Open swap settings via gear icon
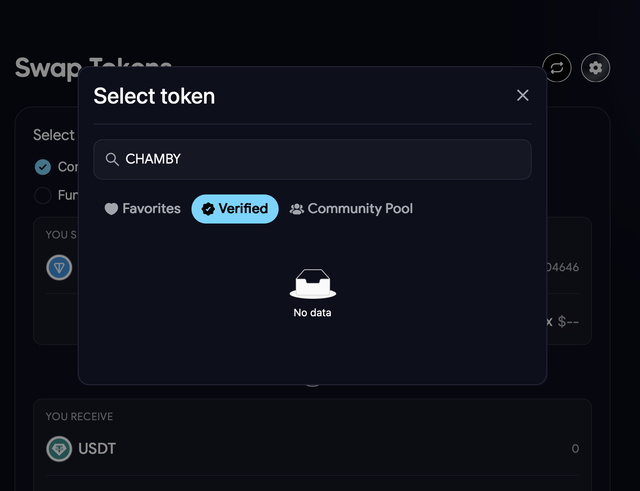The width and height of the screenshot is (640, 491). pos(596,68)
